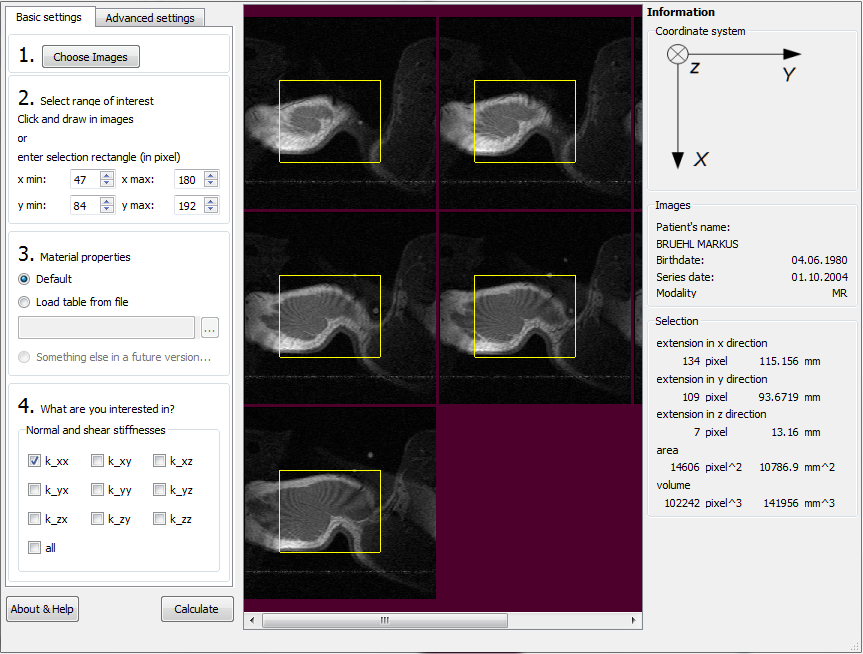Screen dimensions: 863x654
Task: Select the Default material properties radio
Action: tap(25, 279)
